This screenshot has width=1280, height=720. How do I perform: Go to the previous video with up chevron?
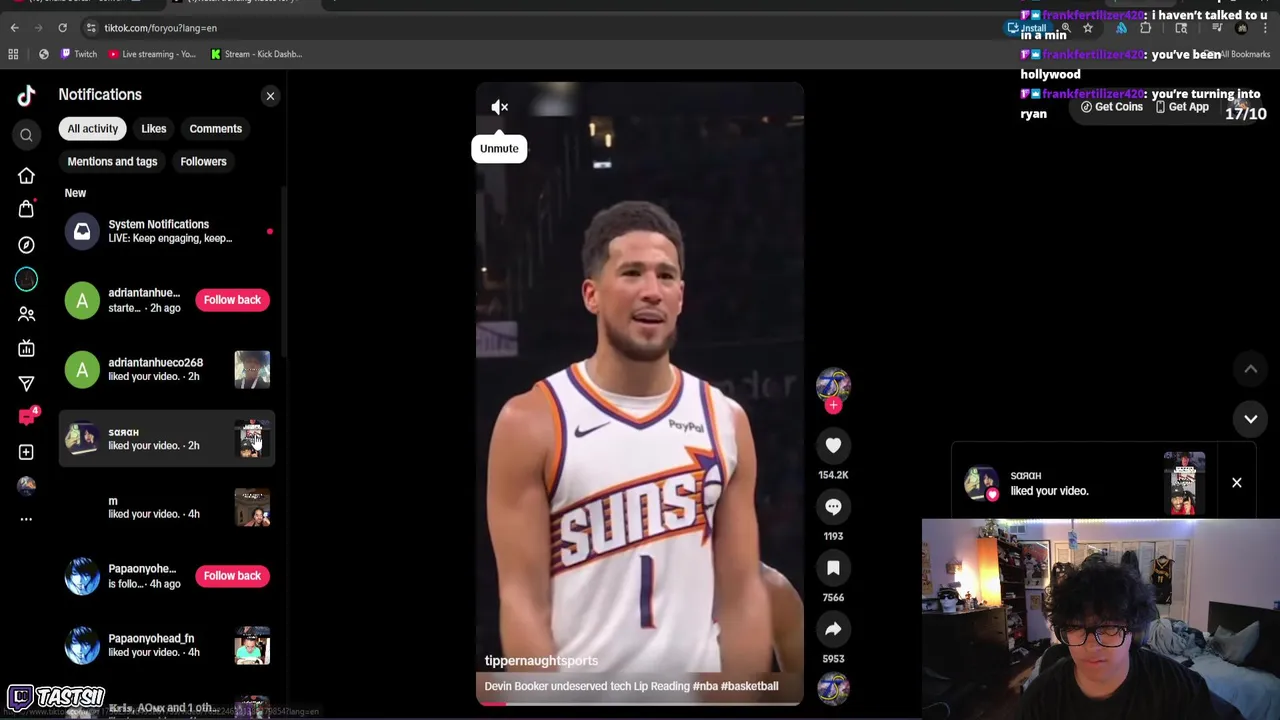1250,369
